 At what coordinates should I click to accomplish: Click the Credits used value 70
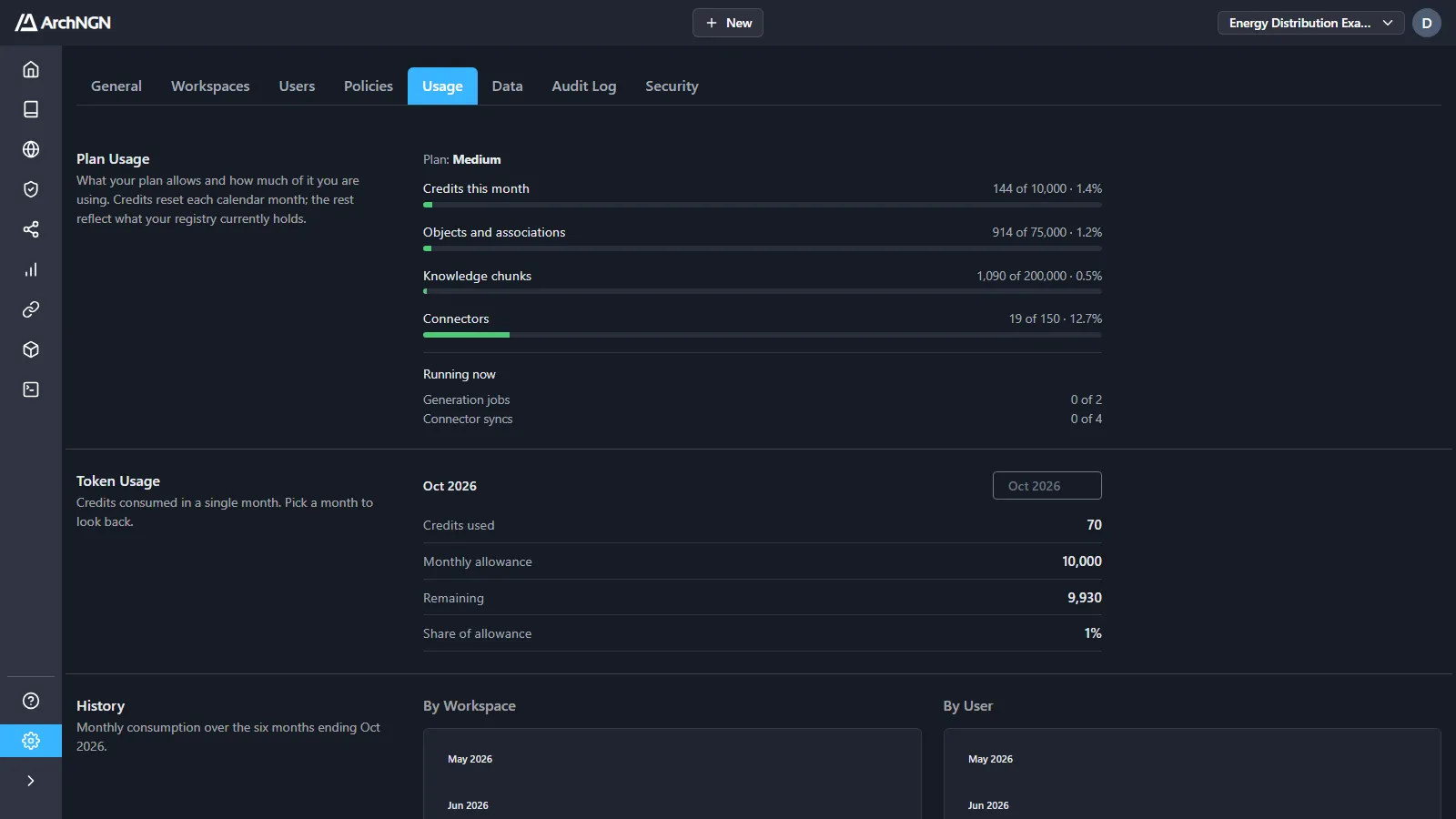(x=1094, y=525)
